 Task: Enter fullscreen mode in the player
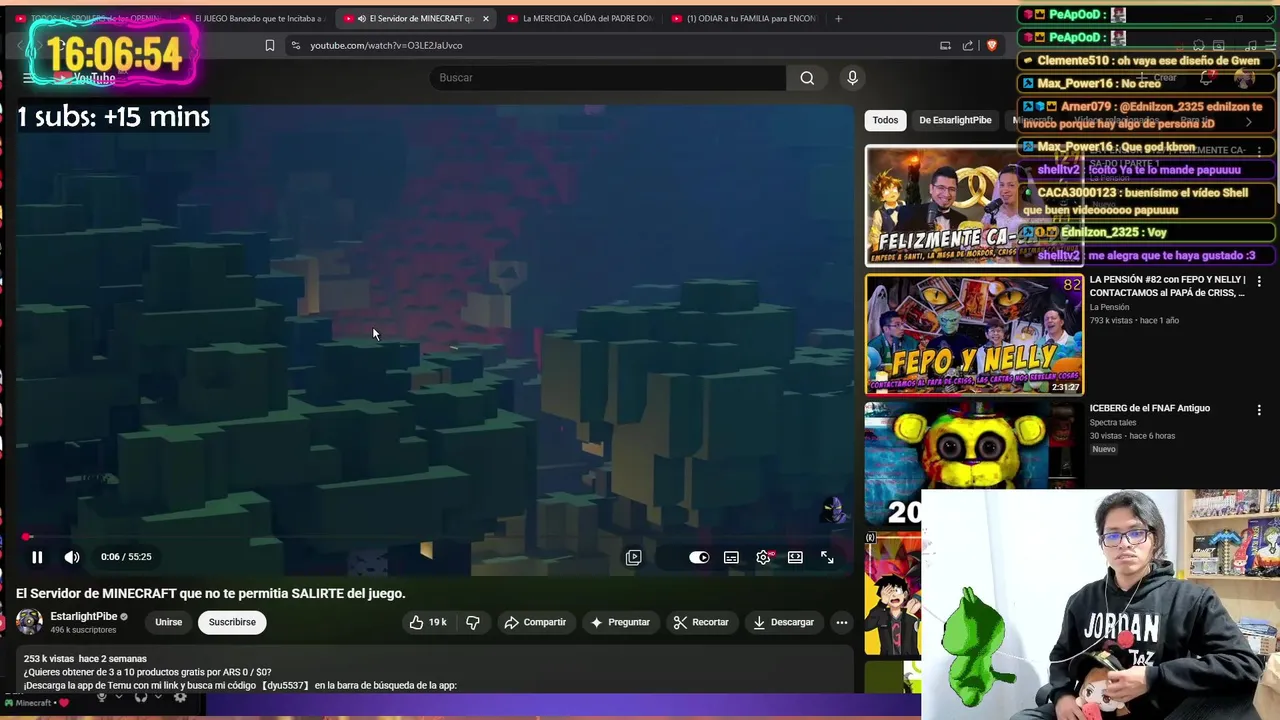(x=827, y=557)
